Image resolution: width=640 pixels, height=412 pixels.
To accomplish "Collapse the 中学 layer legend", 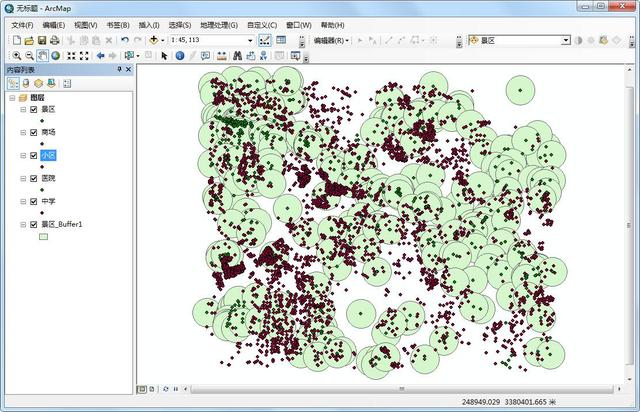I will pos(23,202).
